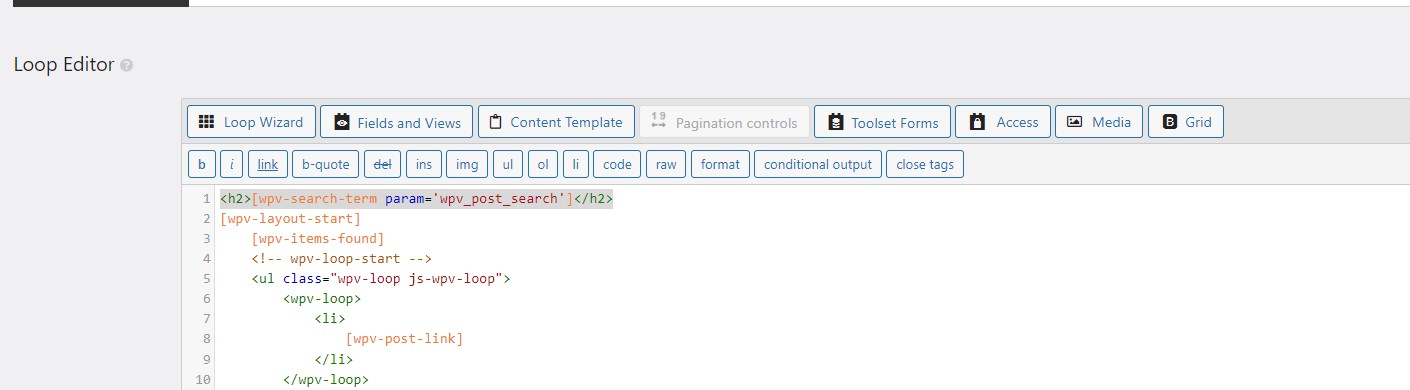Open the Grid button
The width and height of the screenshot is (1410, 390).
(x=1186, y=122)
